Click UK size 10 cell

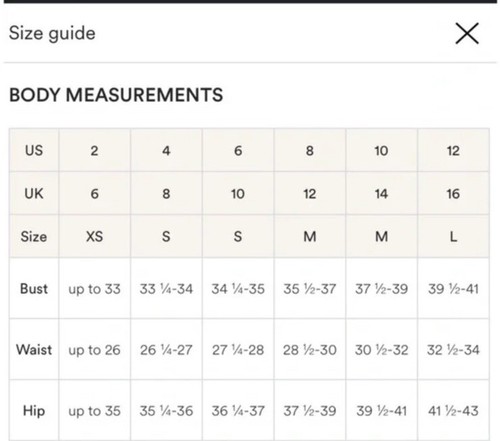pos(238,193)
